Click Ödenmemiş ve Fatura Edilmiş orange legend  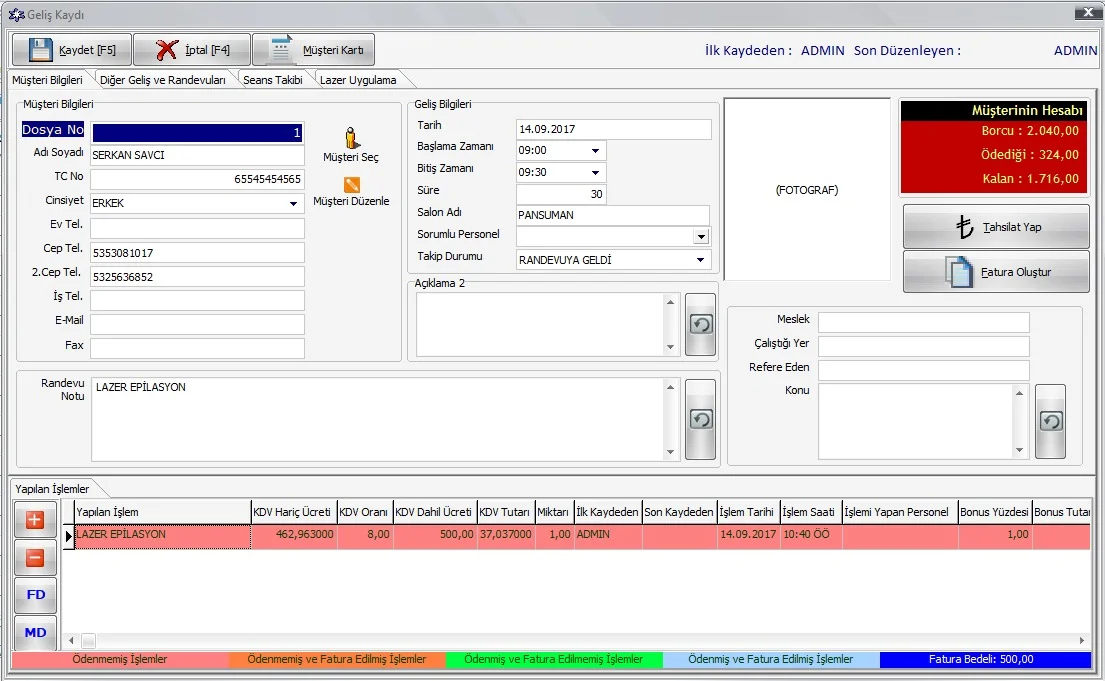point(337,659)
